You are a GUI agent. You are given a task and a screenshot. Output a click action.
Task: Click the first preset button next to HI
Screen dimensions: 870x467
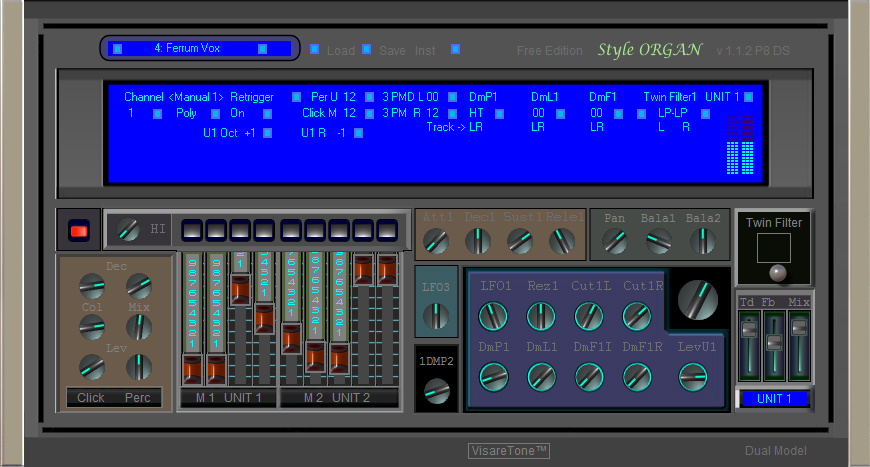[192, 230]
